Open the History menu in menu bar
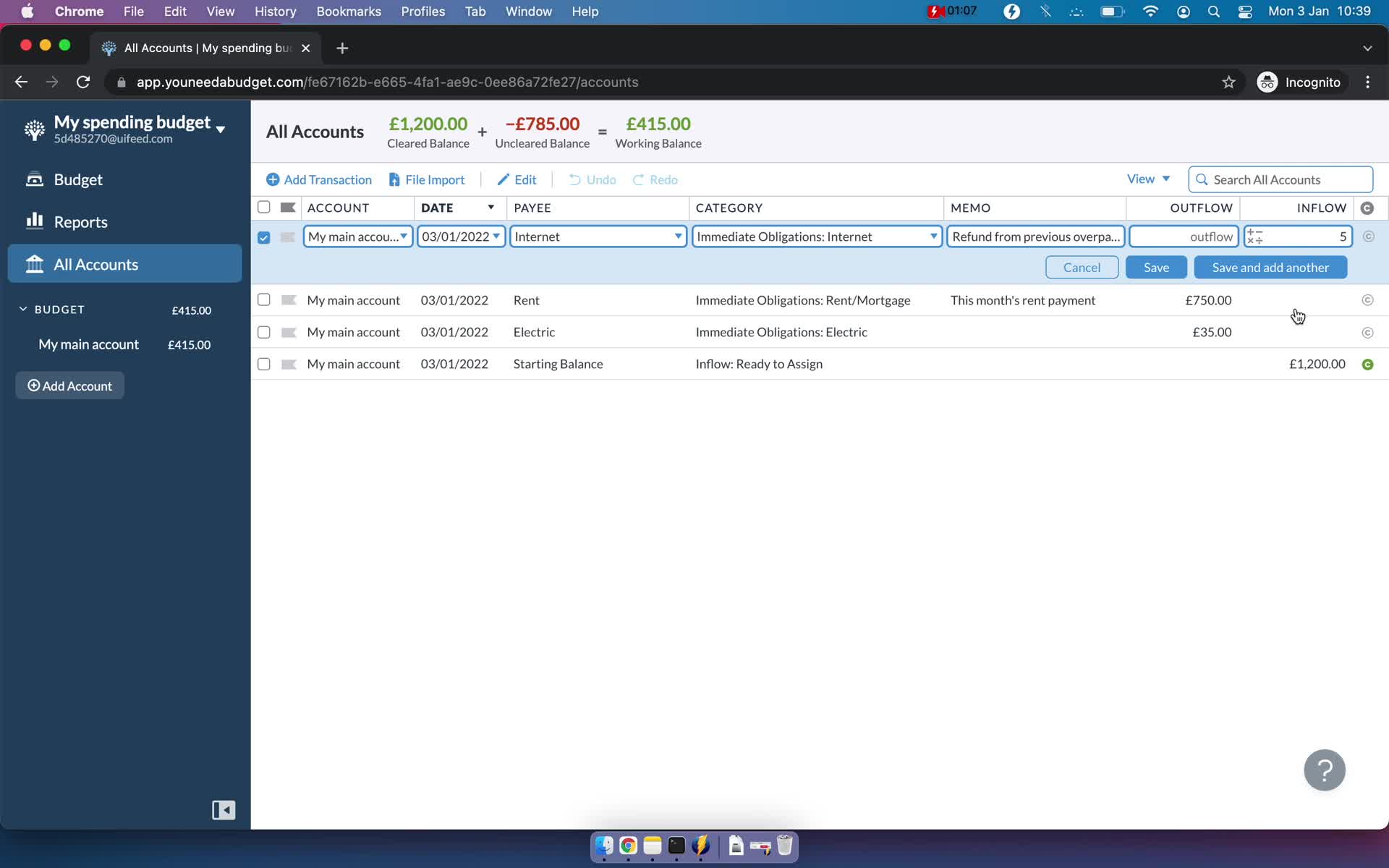The height and width of the screenshot is (868, 1389). 275,11
